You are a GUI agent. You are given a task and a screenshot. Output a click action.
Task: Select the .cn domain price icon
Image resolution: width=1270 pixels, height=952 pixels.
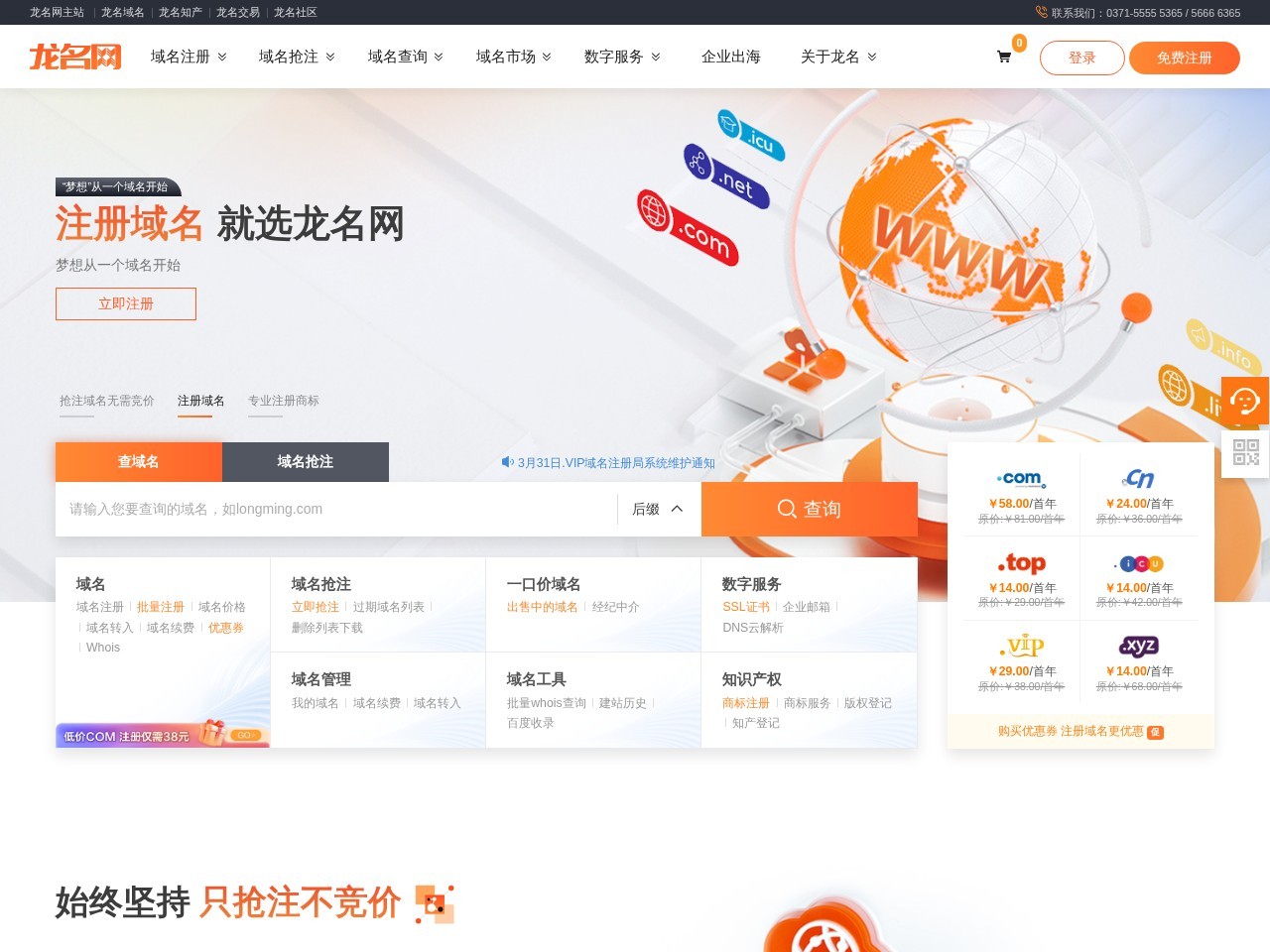(x=1139, y=479)
